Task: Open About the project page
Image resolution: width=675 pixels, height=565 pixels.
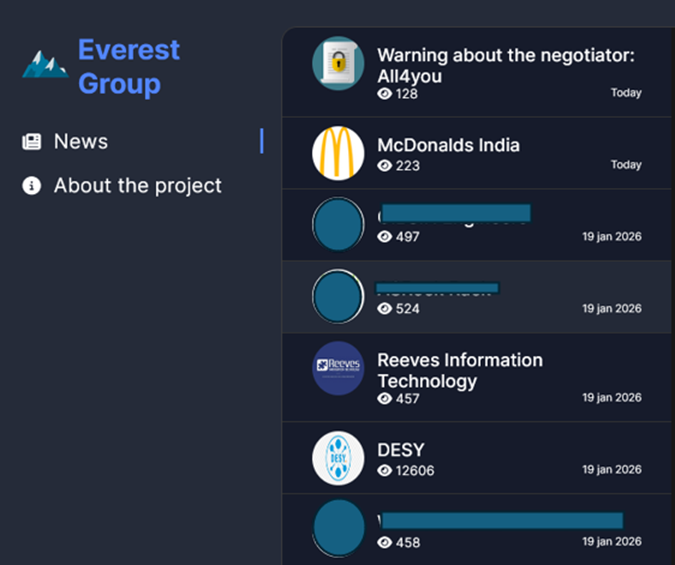Action: pos(138,186)
